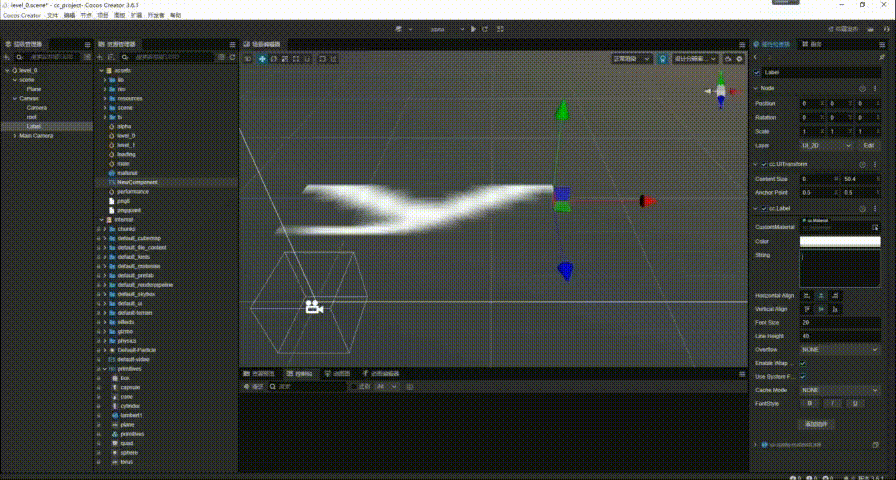Select right horizontal align icon
The height and width of the screenshot is (480, 896).
point(835,295)
